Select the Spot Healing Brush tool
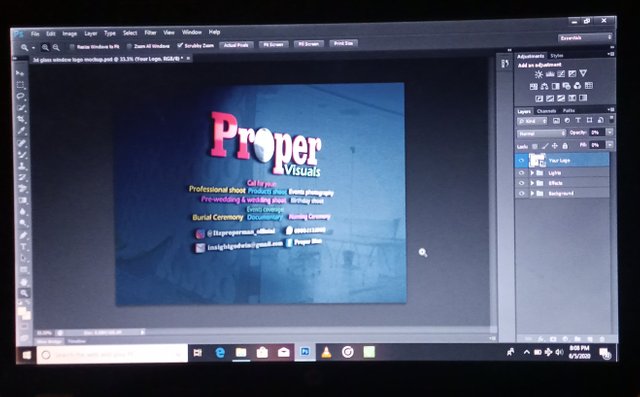 [x=22, y=143]
